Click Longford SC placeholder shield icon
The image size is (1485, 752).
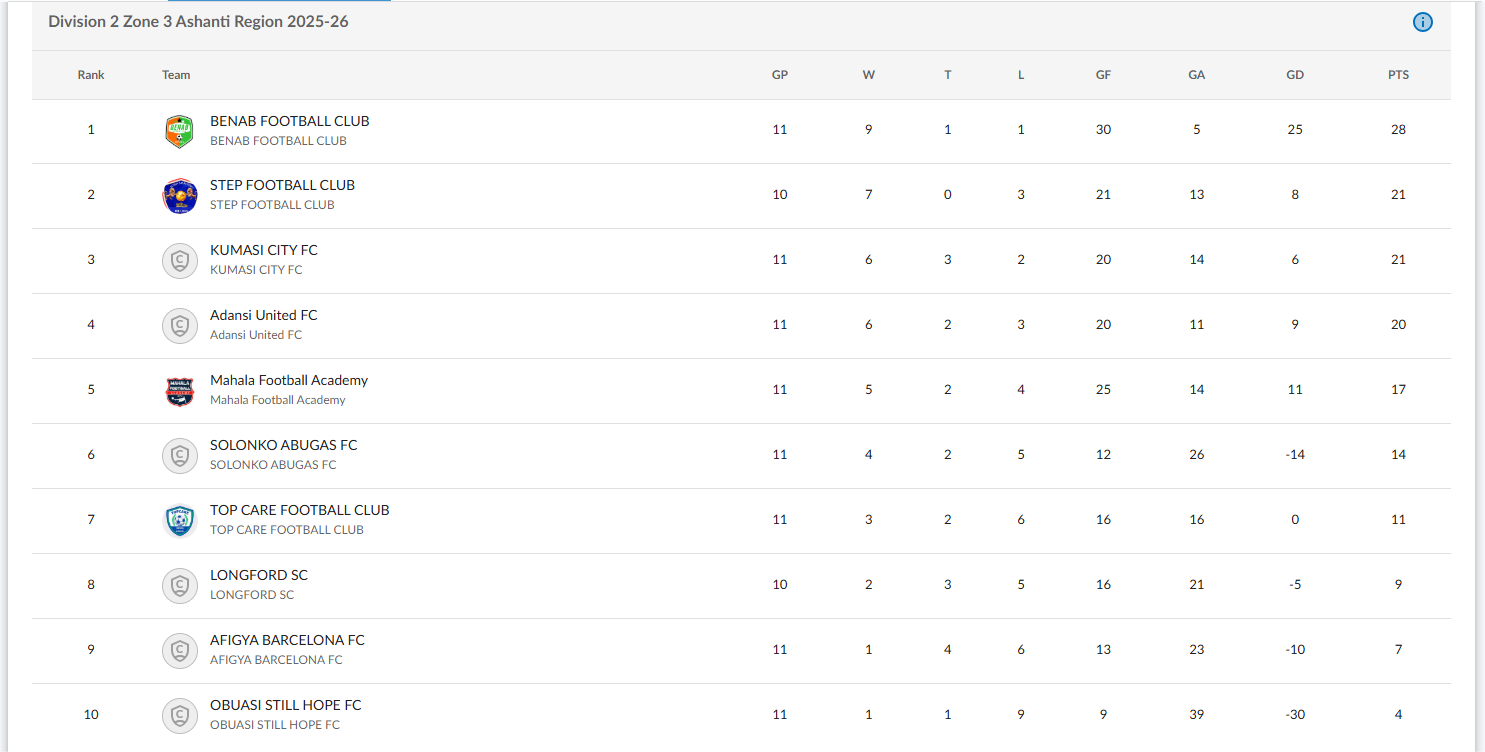[x=179, y=586]
